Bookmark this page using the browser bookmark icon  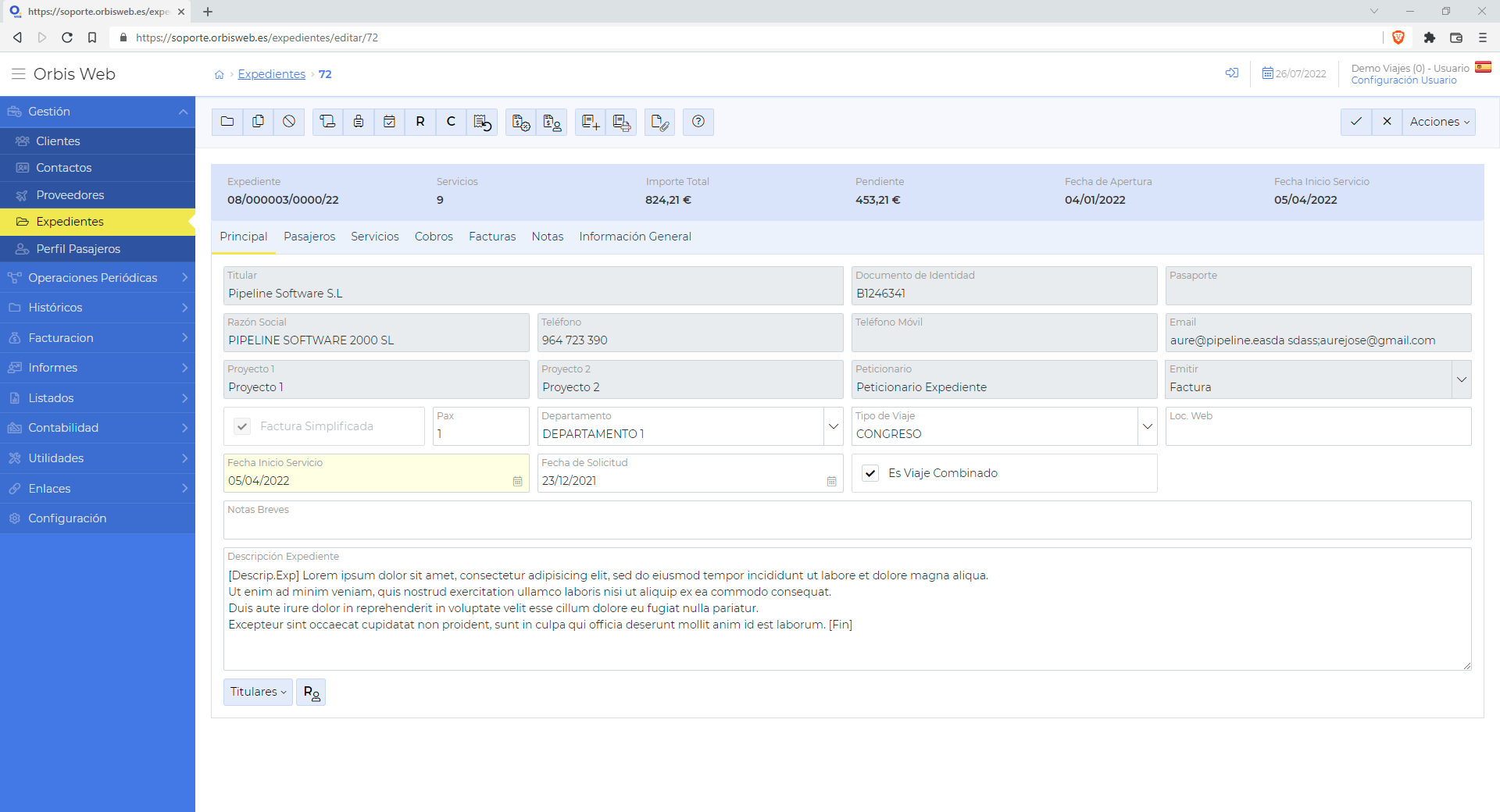(92, 37)
